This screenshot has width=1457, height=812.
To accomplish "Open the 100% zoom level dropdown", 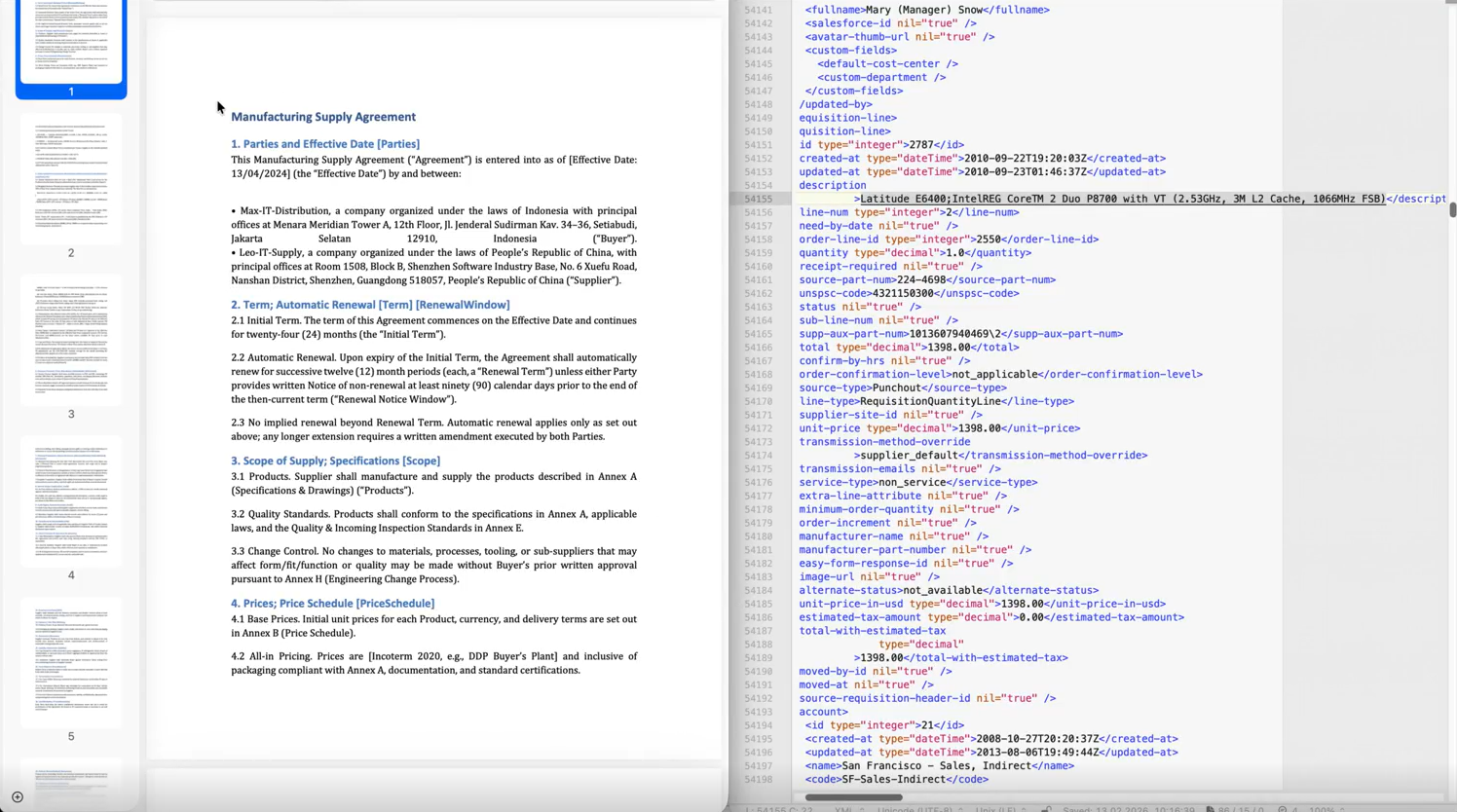I will (x=1323, y=809).
